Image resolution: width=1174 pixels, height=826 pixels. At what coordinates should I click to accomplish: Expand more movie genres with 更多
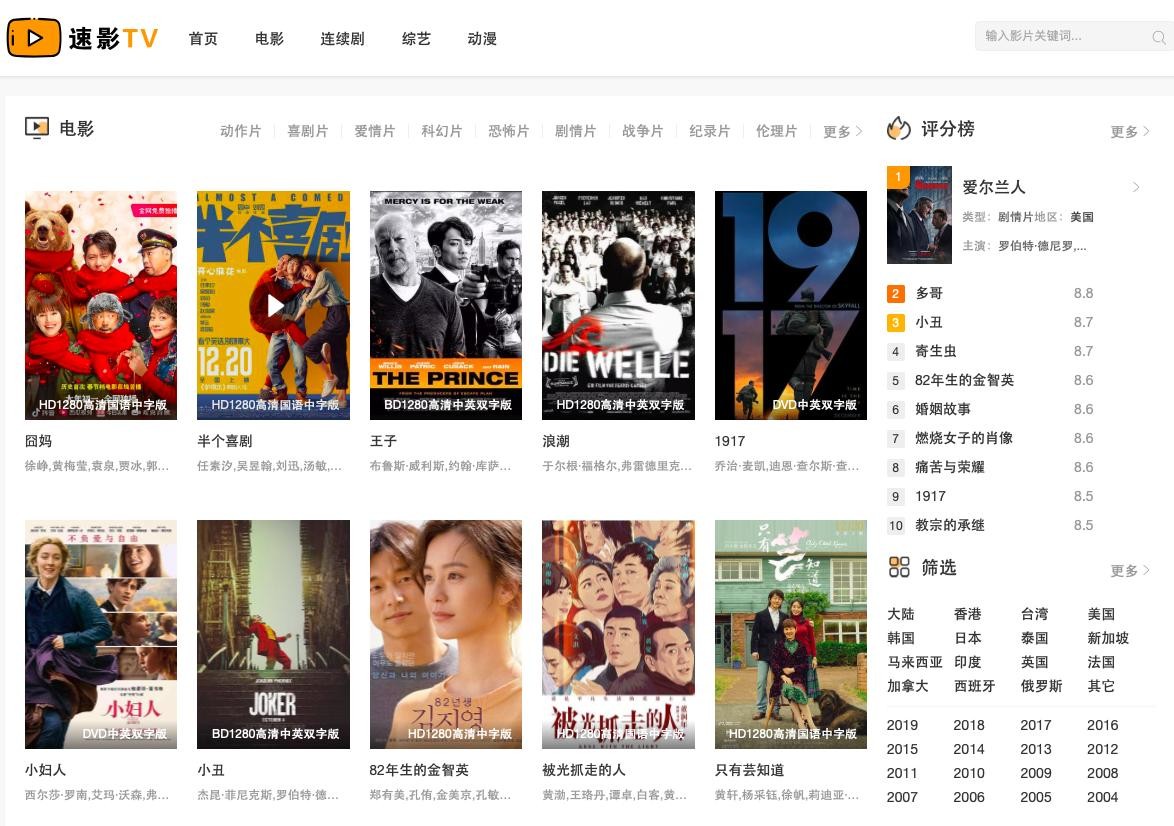(842, 132)
